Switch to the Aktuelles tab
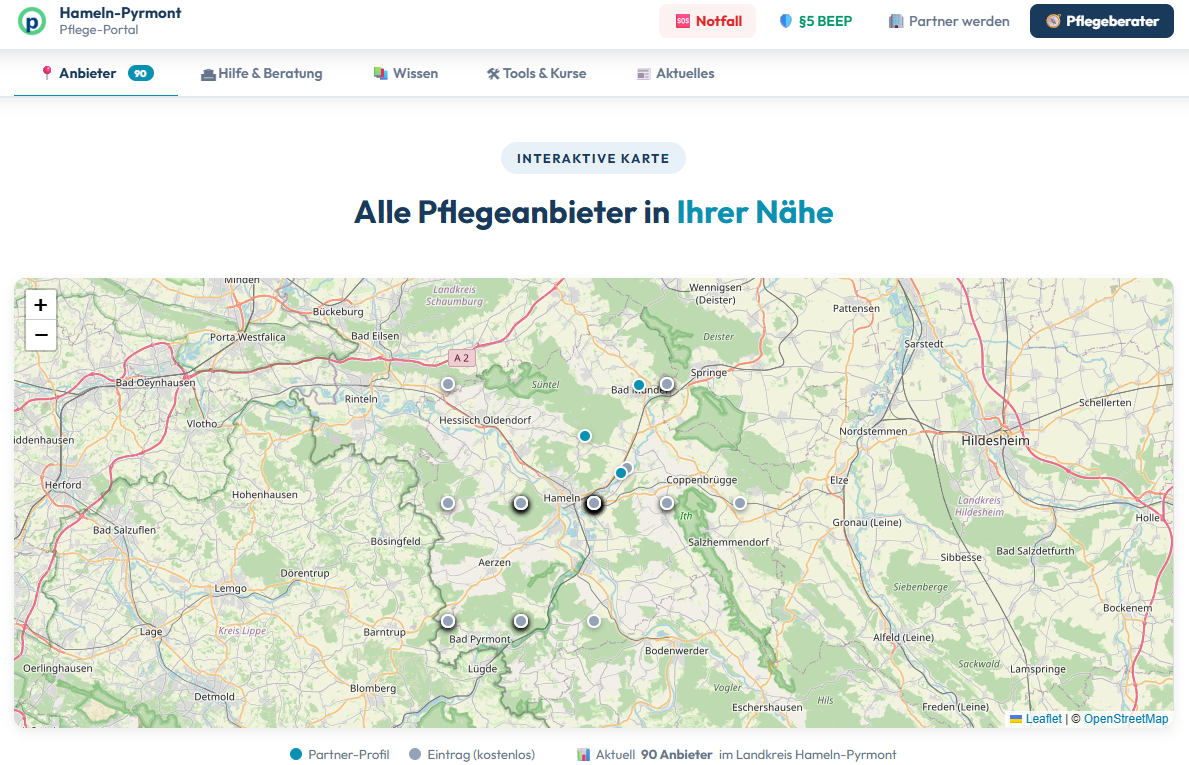Screen dimensions: 1189x765 point(684,73)
